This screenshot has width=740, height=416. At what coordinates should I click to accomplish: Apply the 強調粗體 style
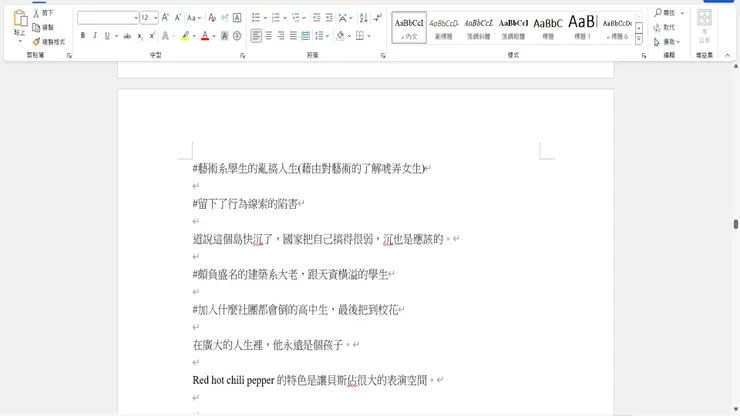[513, 28]
